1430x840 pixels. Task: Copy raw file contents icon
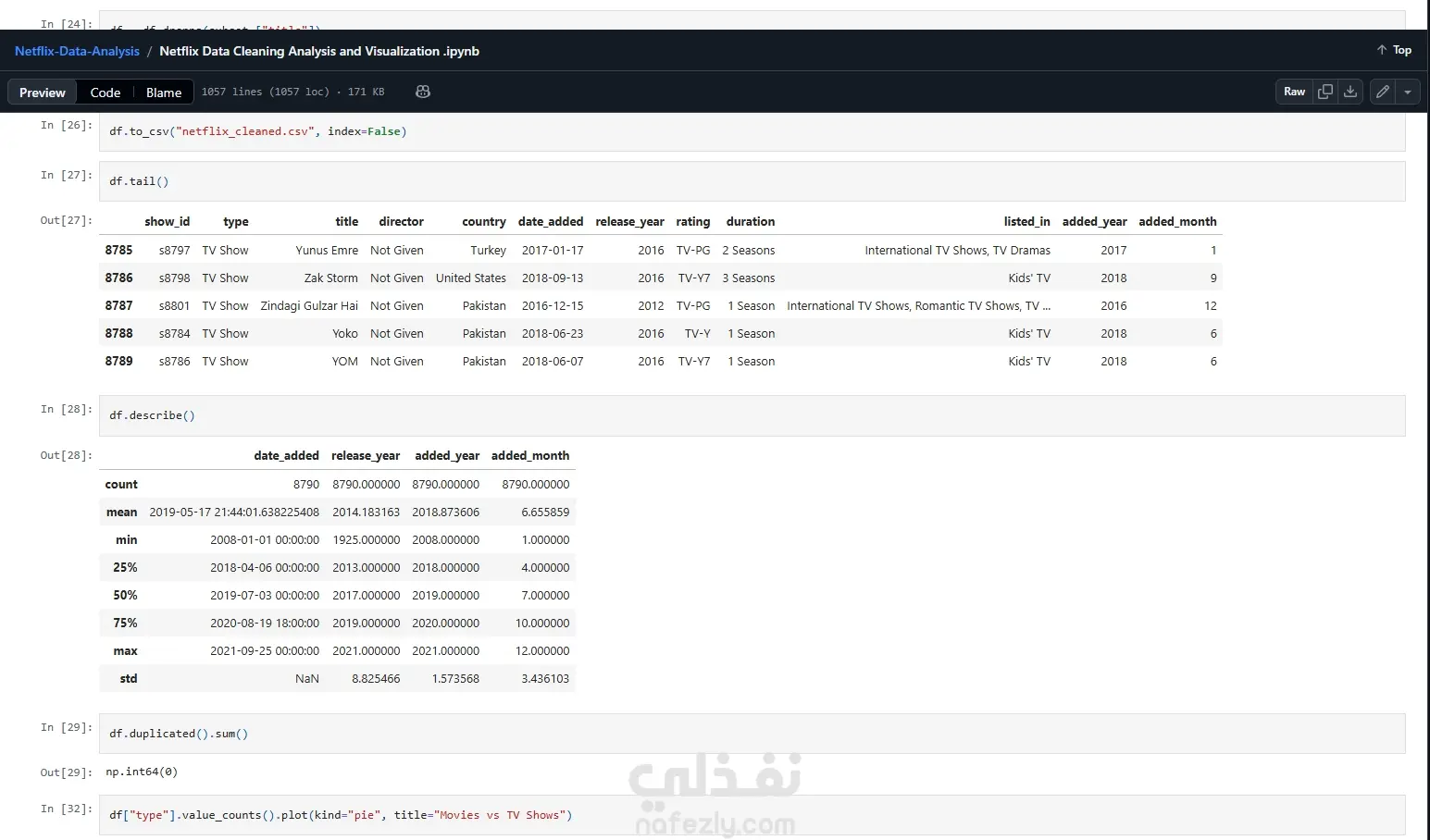(x=1325, y=92)
